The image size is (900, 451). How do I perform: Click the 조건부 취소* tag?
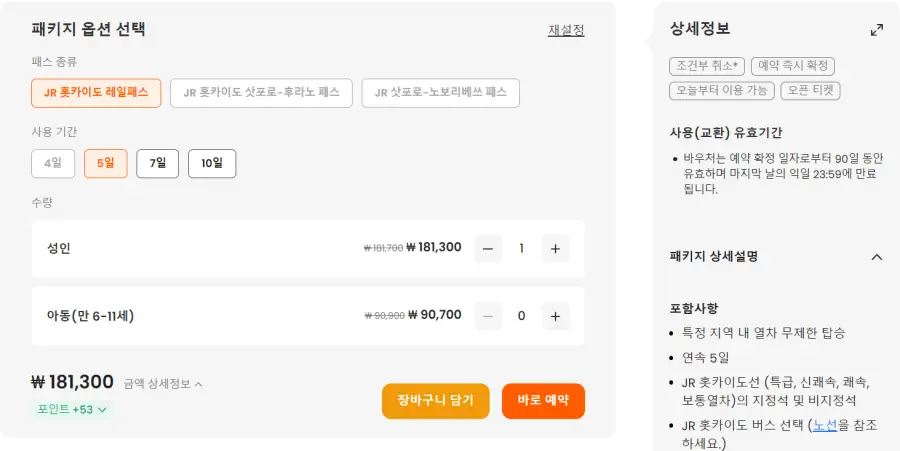tap(707, 66)
